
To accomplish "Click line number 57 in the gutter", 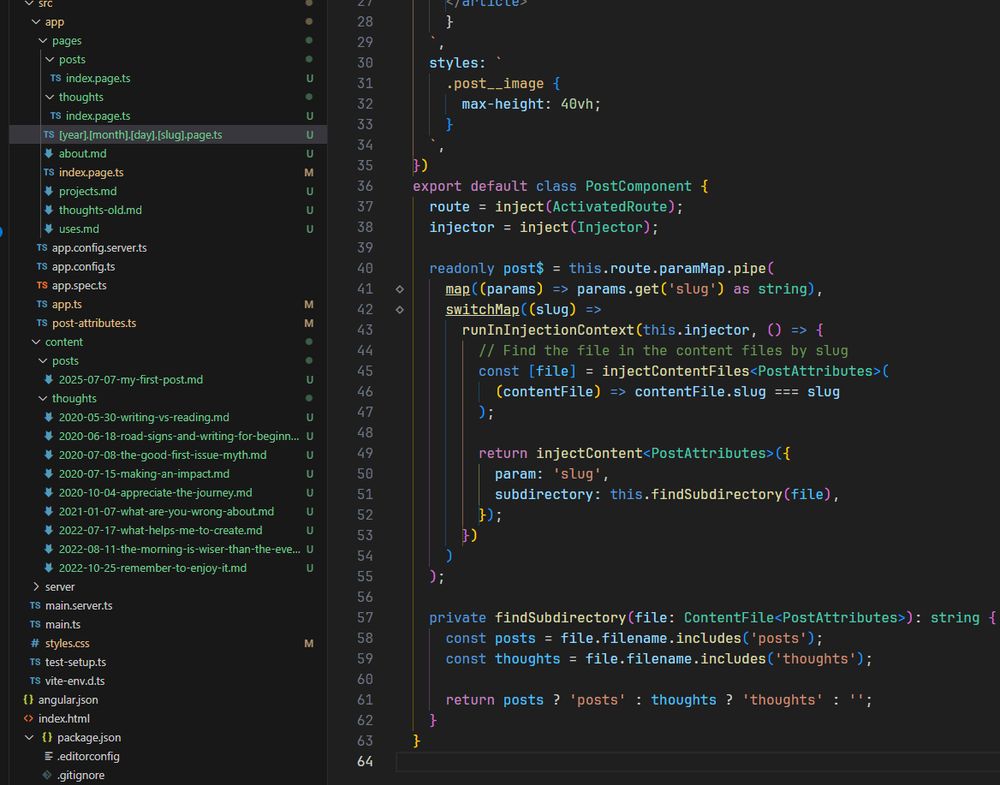I will coord(365,618).
